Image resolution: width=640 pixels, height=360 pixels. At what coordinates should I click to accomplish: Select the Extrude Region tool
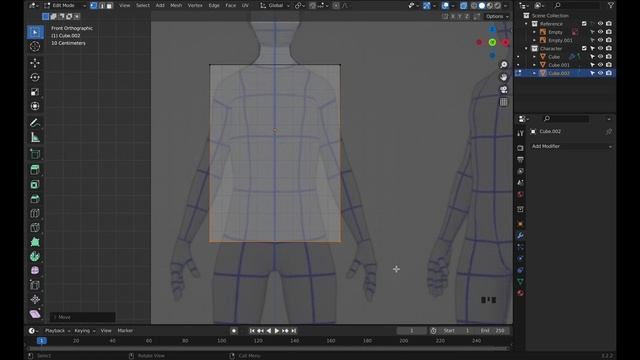coord(35,170)
